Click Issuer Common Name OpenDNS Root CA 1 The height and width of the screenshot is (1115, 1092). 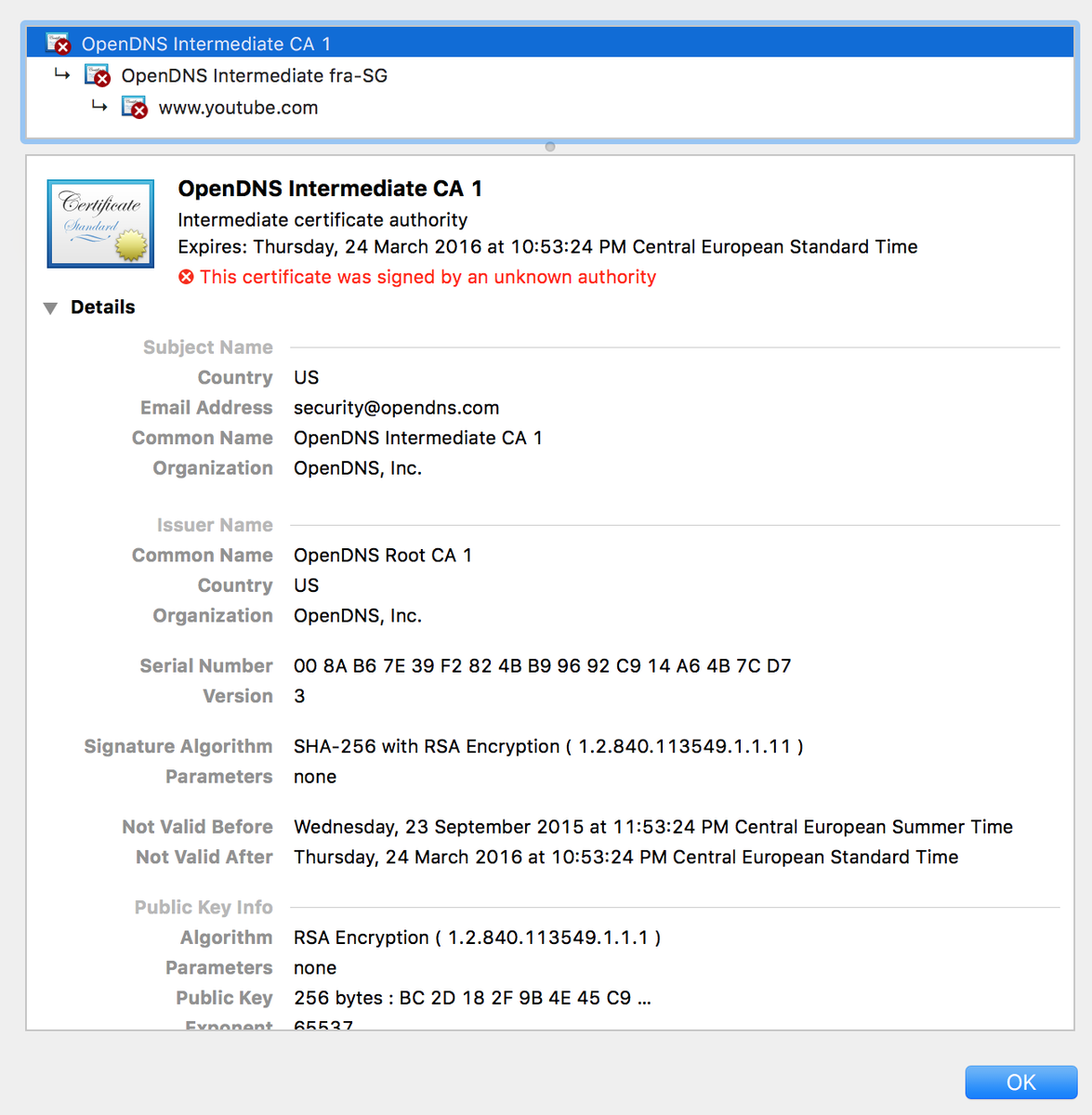pos(383,556)
